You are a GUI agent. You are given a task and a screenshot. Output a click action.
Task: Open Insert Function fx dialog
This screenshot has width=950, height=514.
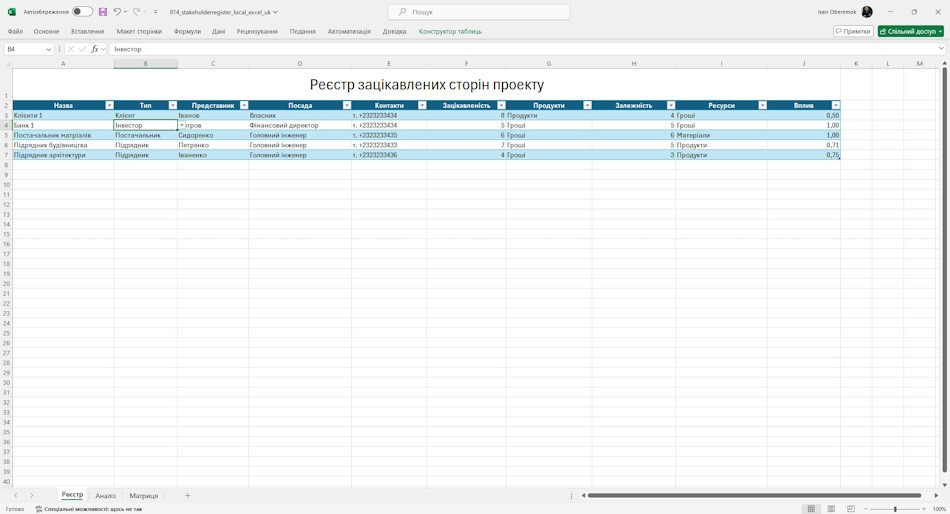click(95, 49)
